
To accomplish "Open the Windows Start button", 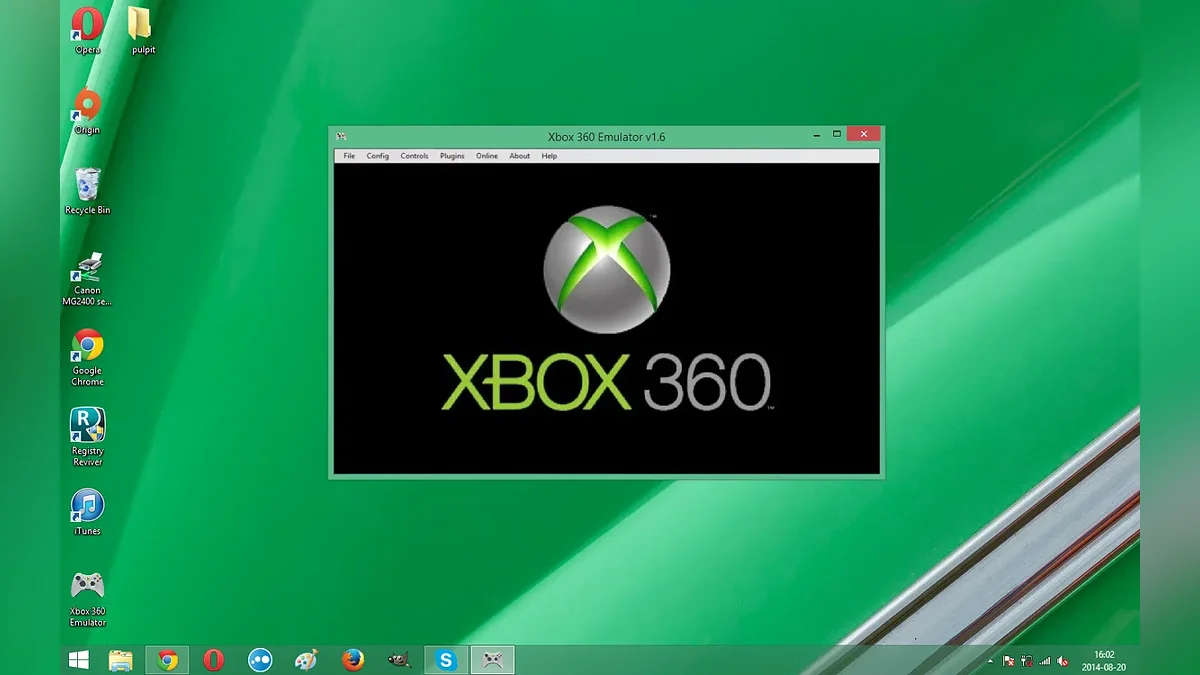I will (78, 660).
